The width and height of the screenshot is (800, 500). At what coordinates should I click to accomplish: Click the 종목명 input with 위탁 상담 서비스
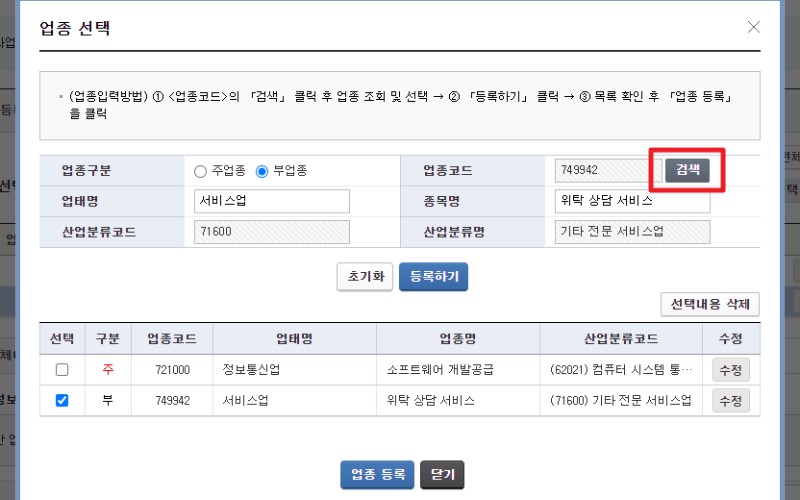coord(632,201)
